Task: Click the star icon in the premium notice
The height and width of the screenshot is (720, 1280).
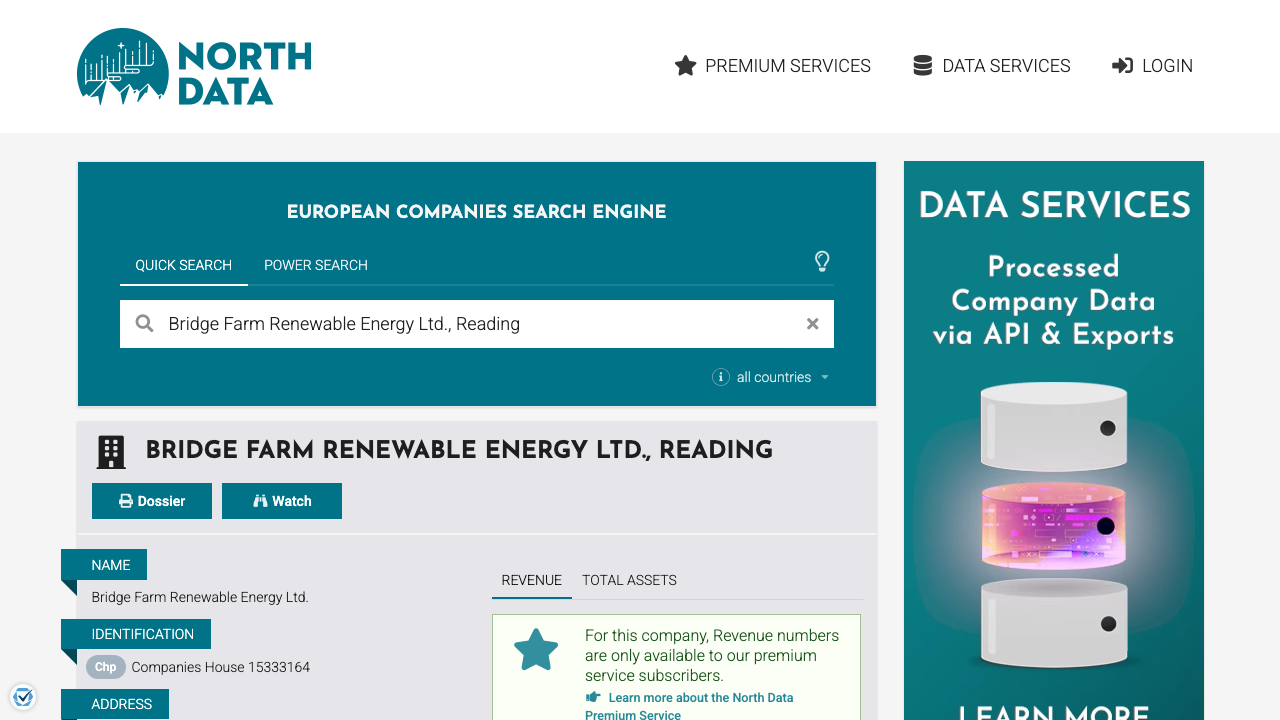Action: pos(536,648)
